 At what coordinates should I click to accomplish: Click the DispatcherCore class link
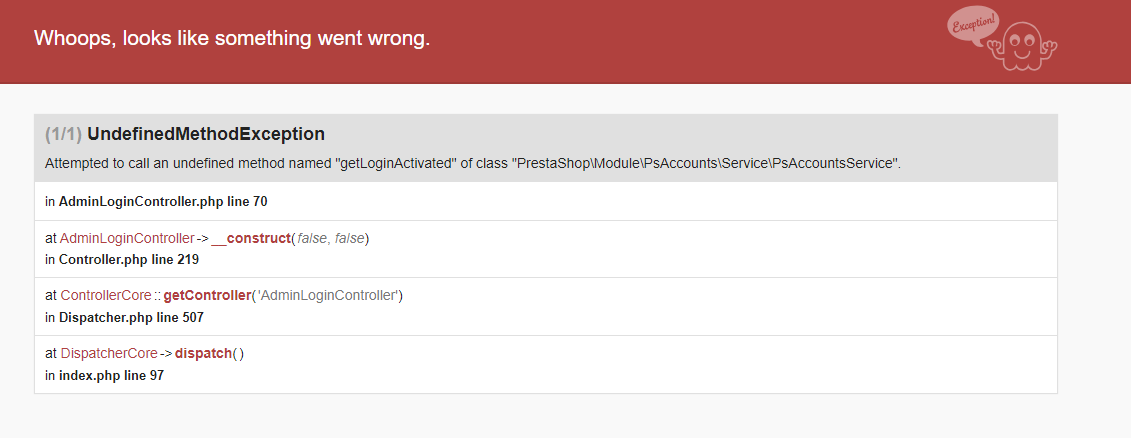(109, 354)
